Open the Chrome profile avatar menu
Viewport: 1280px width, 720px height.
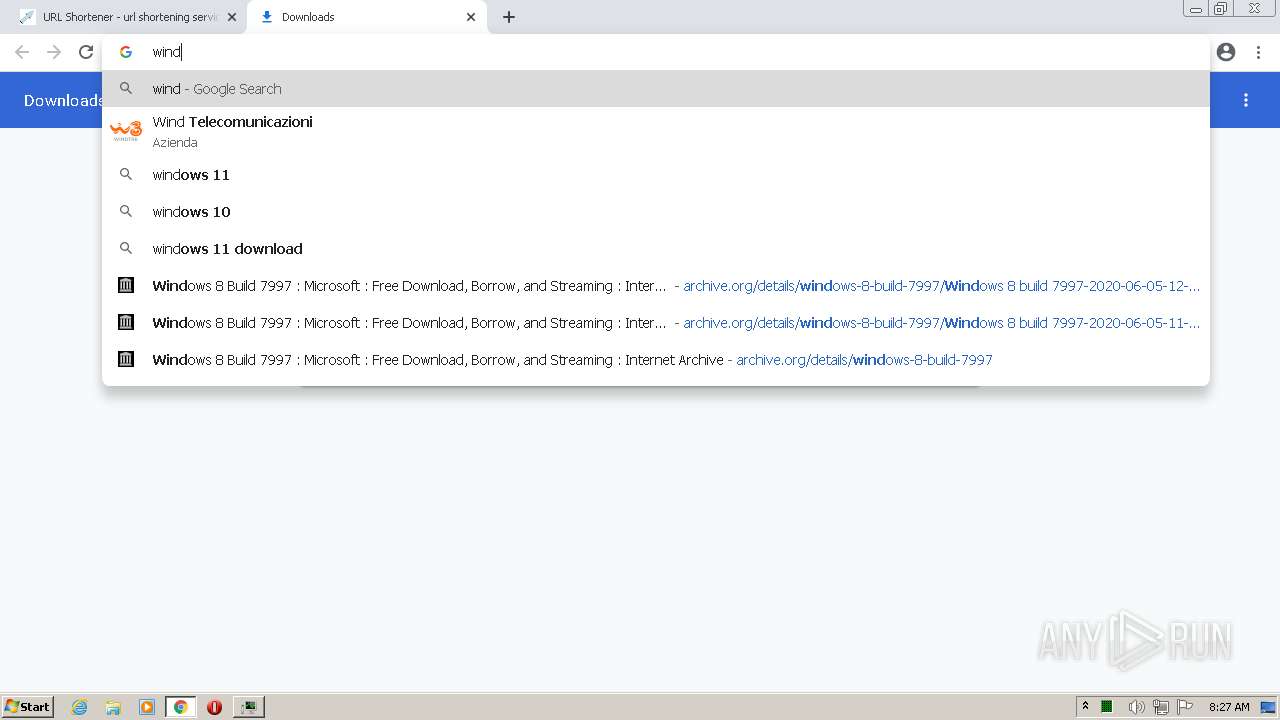click(1226, 52)
